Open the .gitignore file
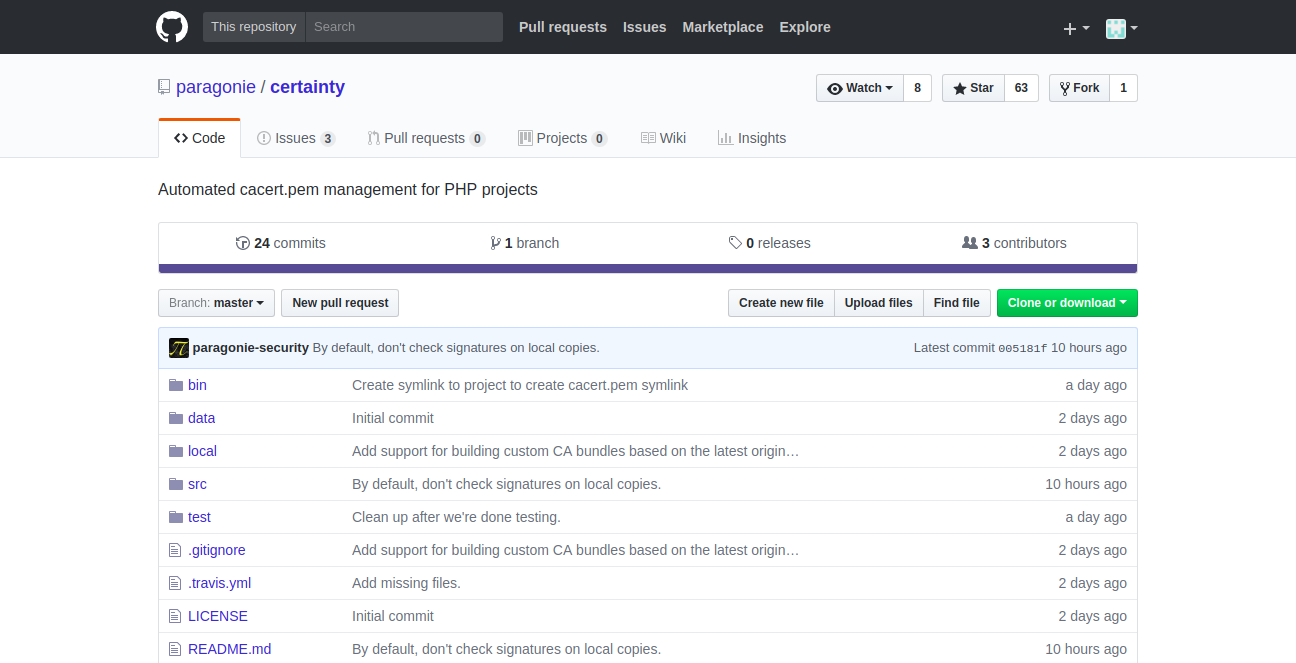This screenshot has height=663, width=1296. (217, 550)
